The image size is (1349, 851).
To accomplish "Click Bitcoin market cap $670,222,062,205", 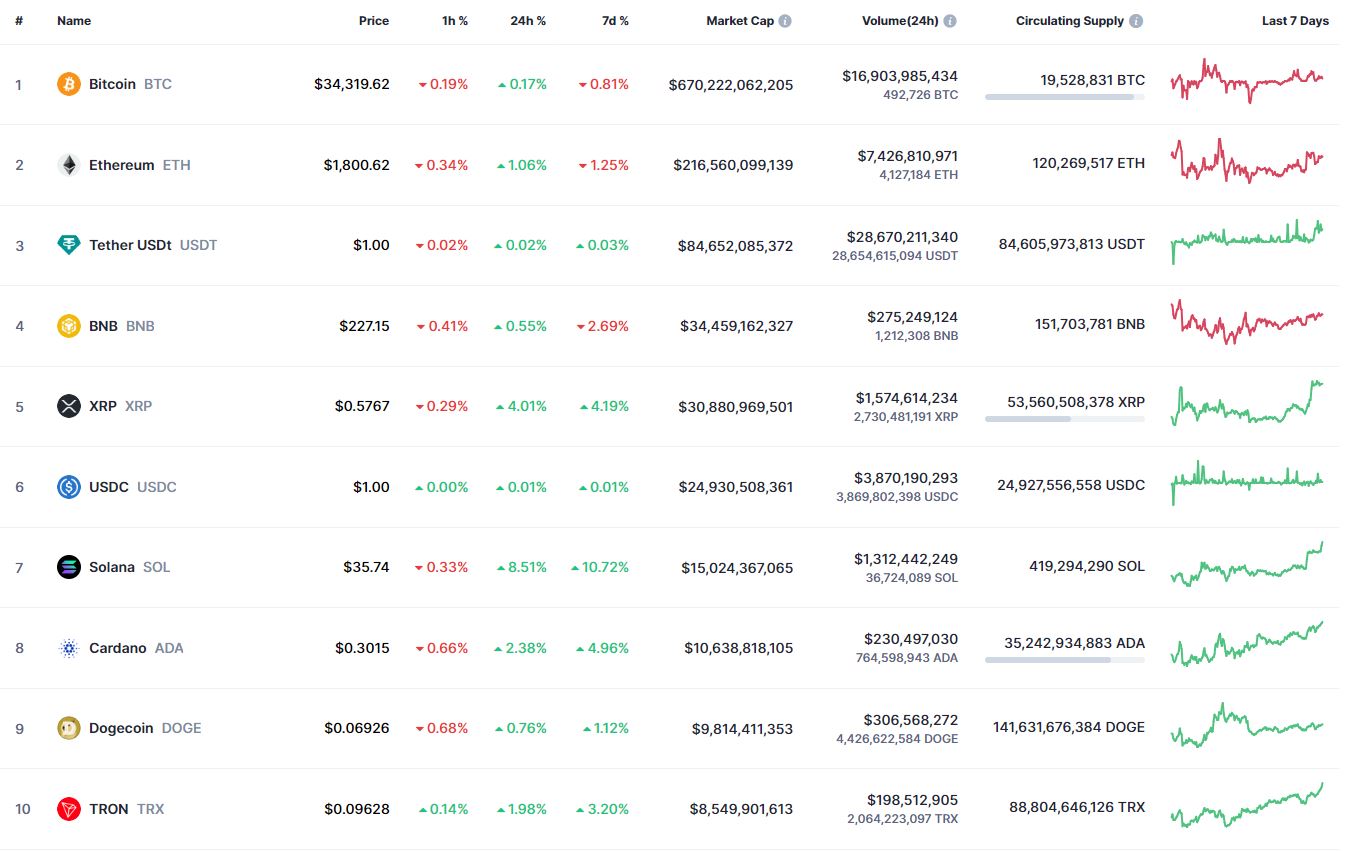I will pyautogui.click(x=731, y=85).
